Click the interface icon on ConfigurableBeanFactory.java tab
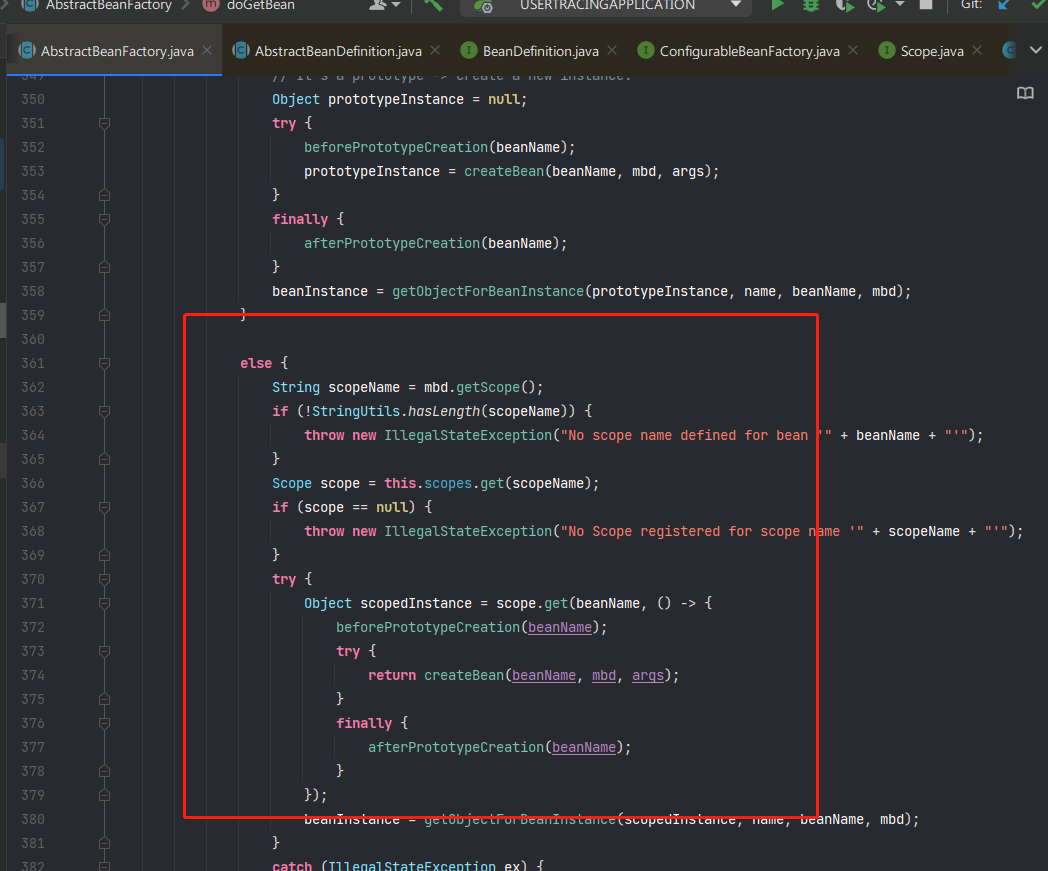This screenshot has width=1048, height=871. point(646,51)
